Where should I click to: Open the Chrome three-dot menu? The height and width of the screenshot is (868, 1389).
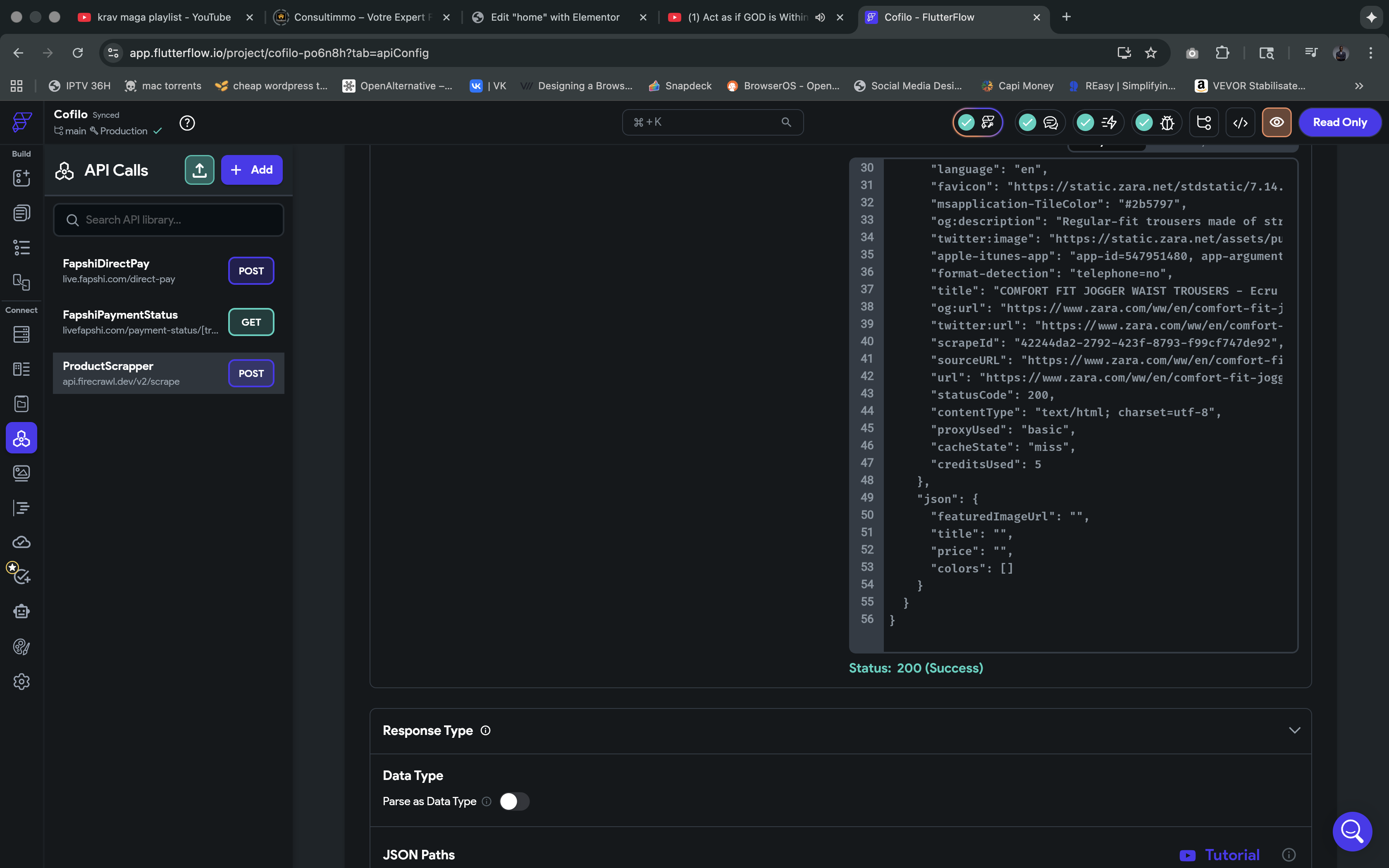coord(1371,53)
